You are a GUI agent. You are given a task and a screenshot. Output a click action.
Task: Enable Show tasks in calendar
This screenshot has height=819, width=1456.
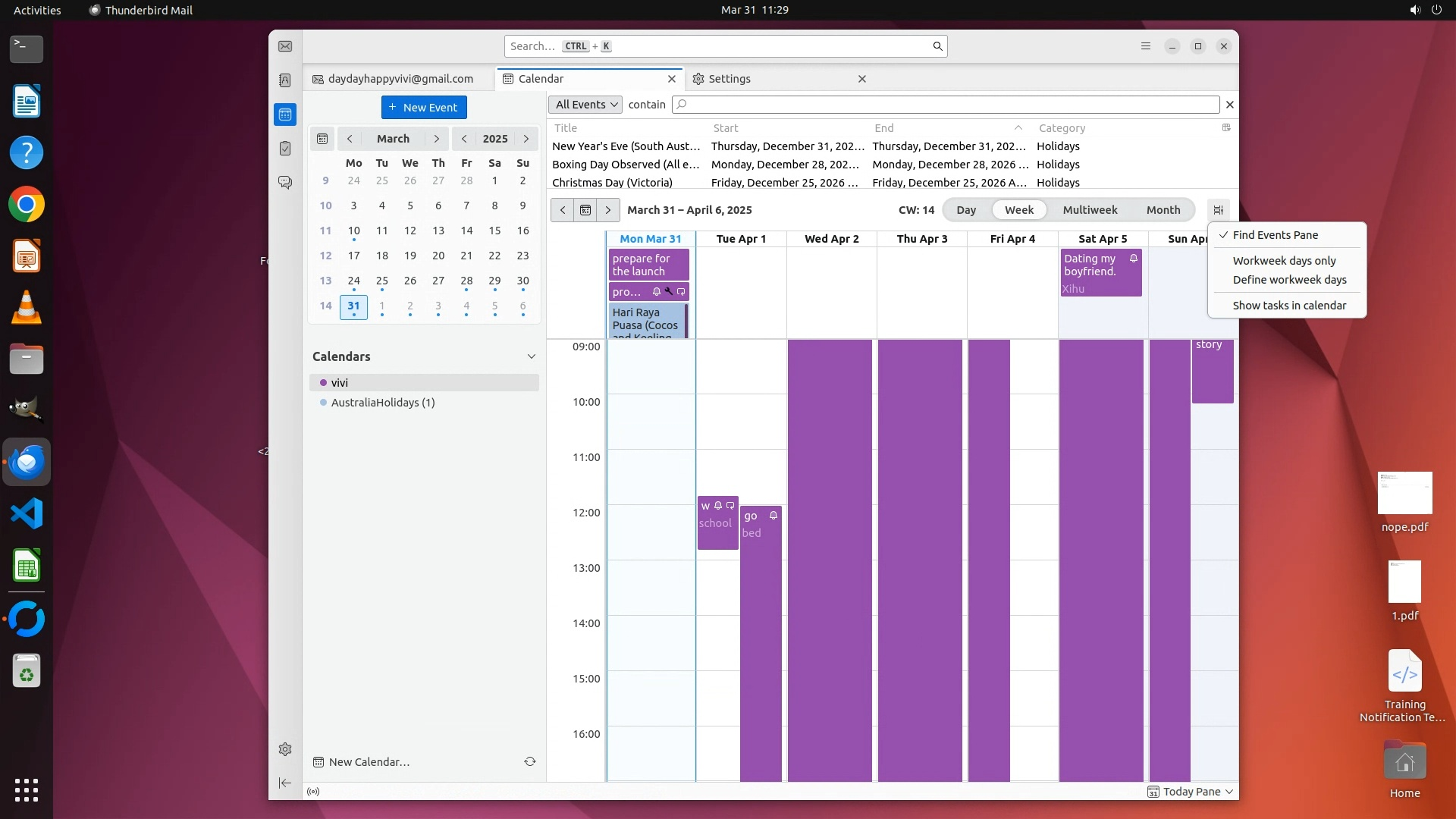point(1289,306)
